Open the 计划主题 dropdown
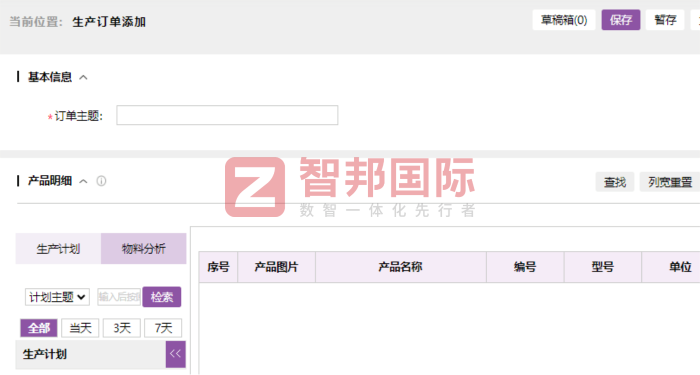This screenshot has height=375, width=700. tap(57, 297)
